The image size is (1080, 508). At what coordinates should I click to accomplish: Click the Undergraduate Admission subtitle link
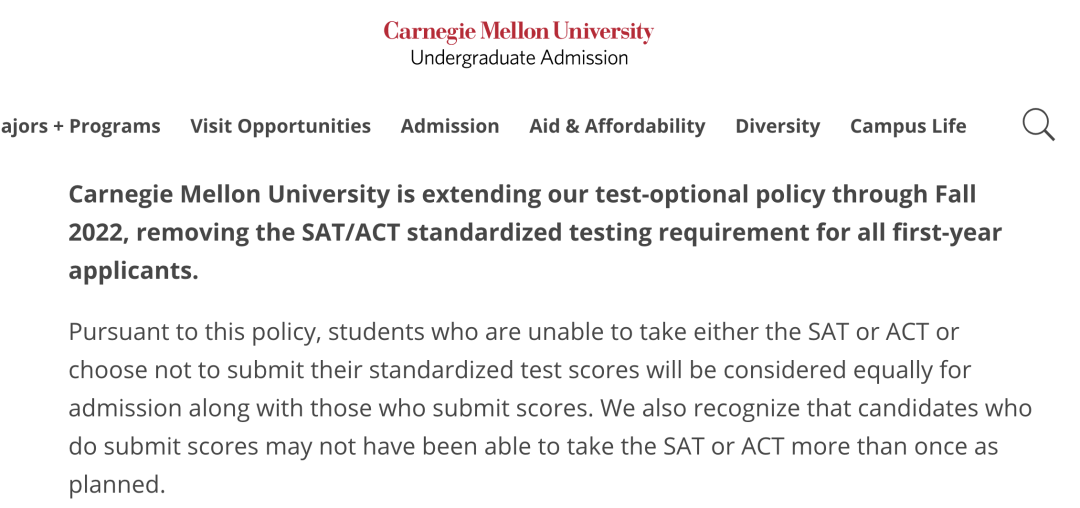coord(519,58)
